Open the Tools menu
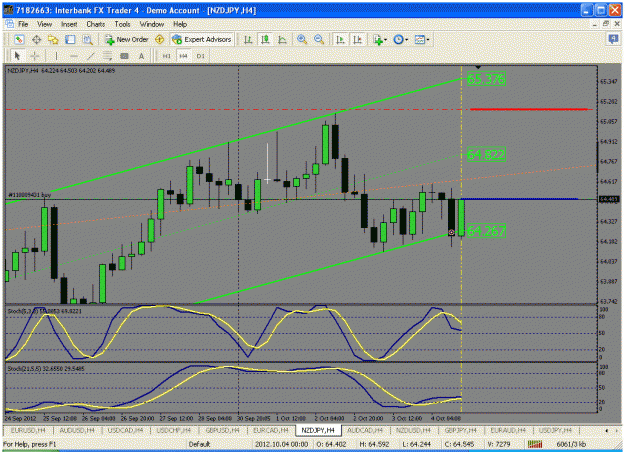 pyautogui.click(x=122, y=24)
